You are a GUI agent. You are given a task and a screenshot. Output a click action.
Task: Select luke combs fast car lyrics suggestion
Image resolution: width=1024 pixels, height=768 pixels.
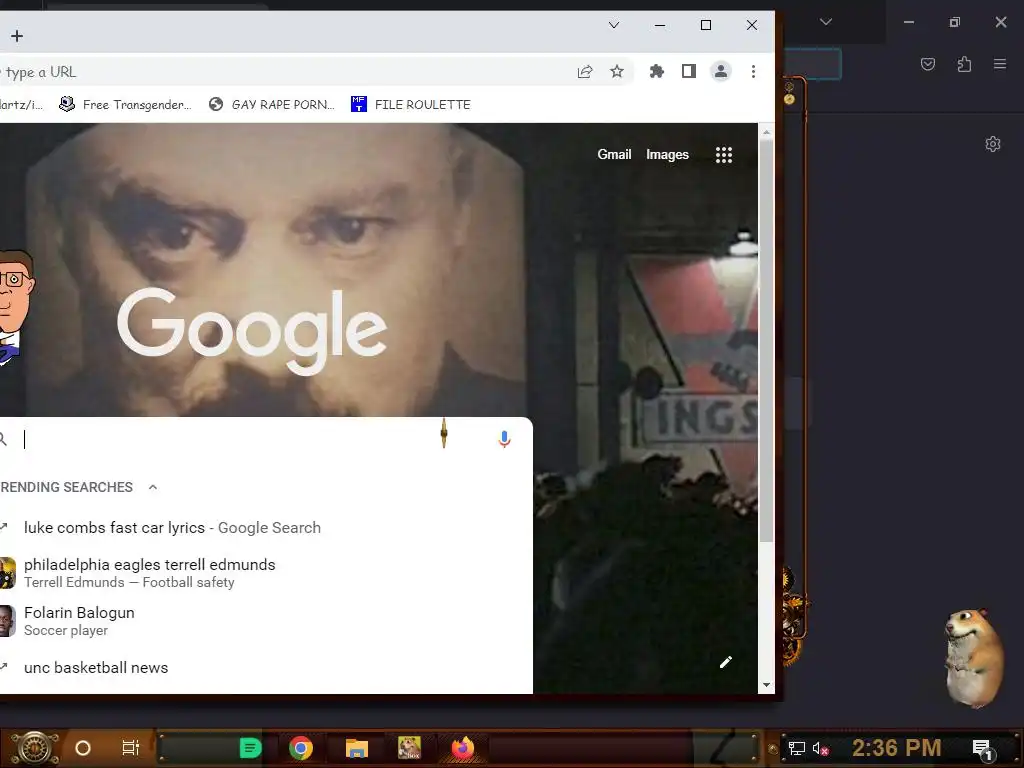click(266, 528)
